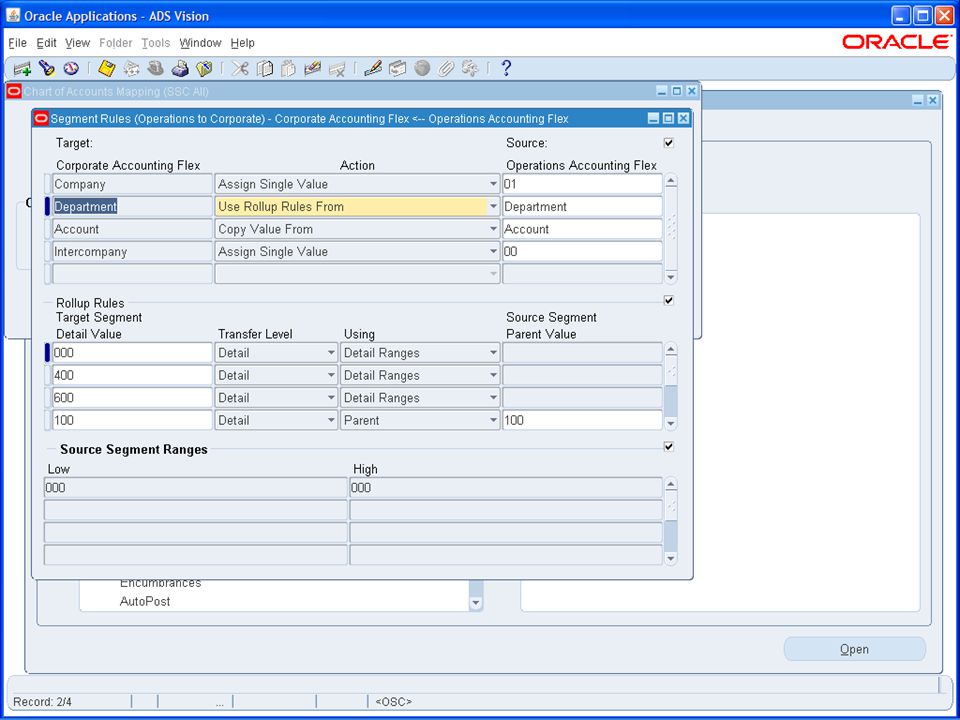Click the Paste clipboard icon

[x=288, y=68]
